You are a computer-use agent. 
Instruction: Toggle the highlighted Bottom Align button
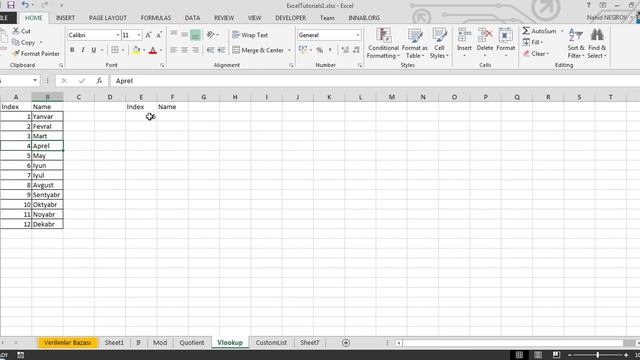[x=196, y=35]
